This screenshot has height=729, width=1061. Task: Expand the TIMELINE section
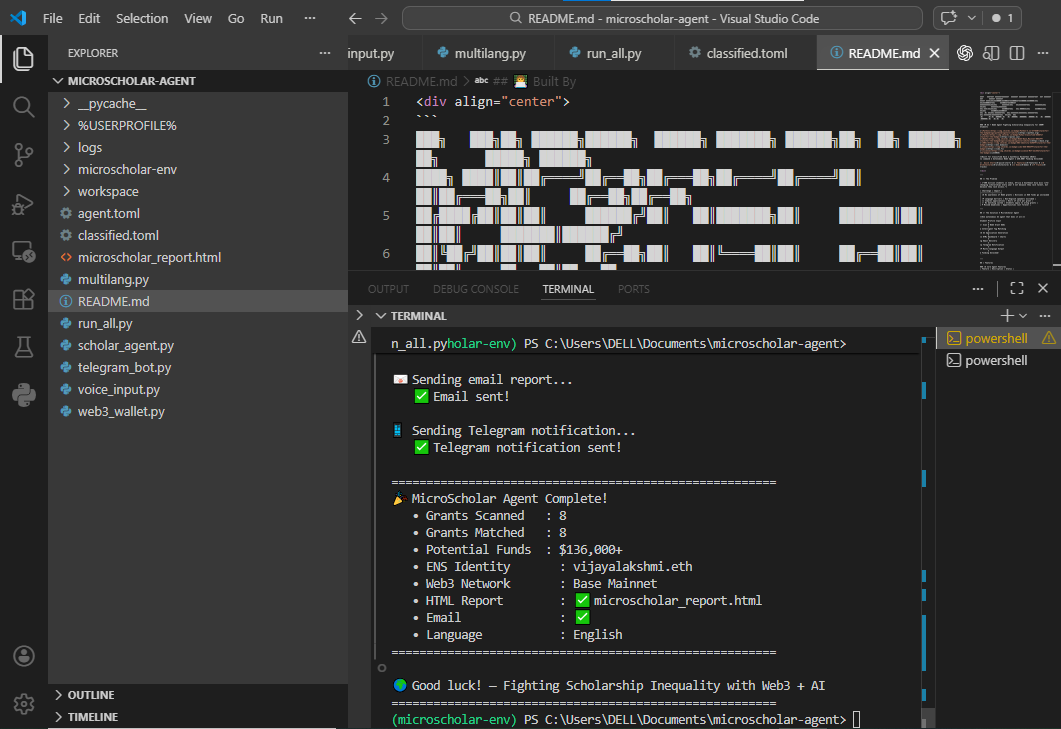point(58,717)
